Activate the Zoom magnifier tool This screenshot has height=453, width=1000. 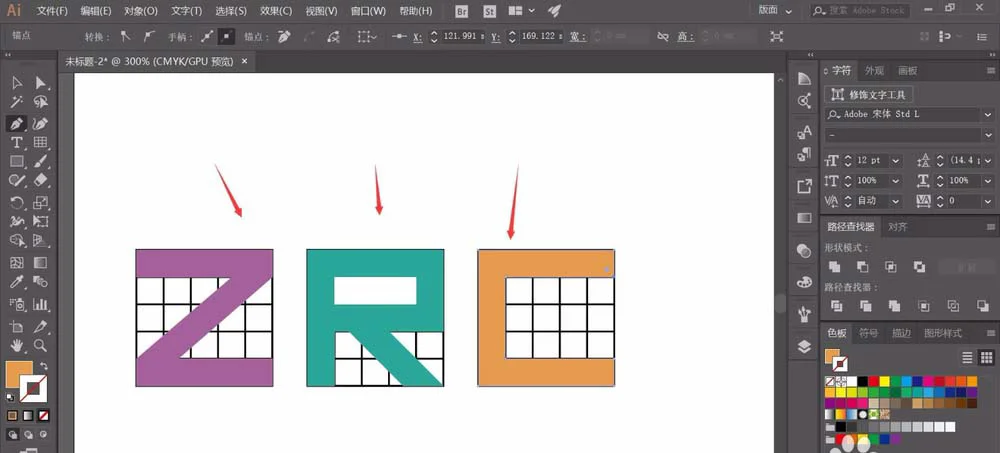coord(40,346)
